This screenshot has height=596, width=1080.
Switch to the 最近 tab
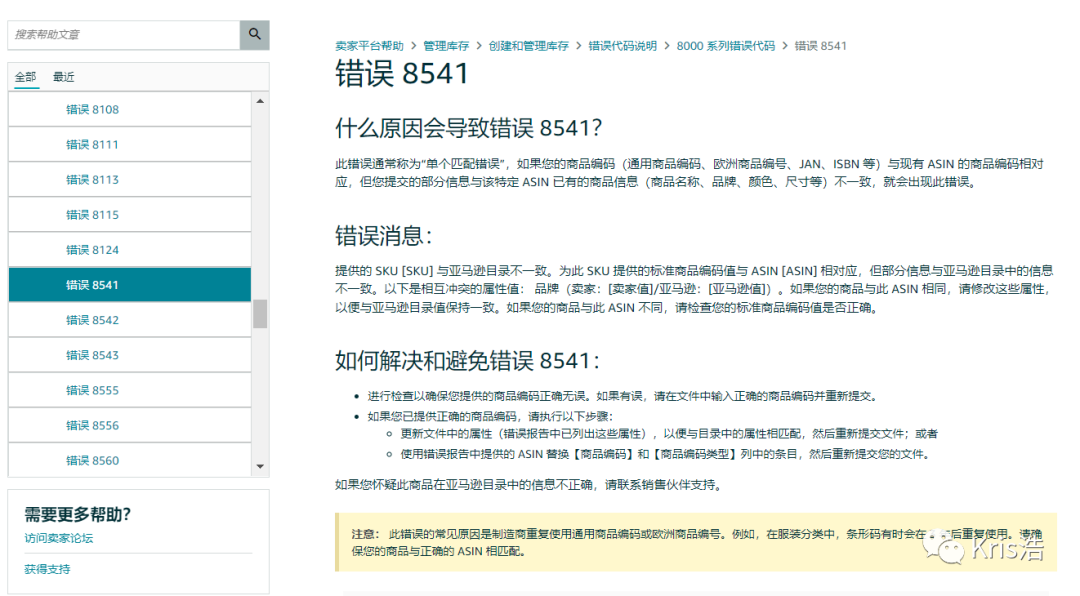click(x=63, y=76)
